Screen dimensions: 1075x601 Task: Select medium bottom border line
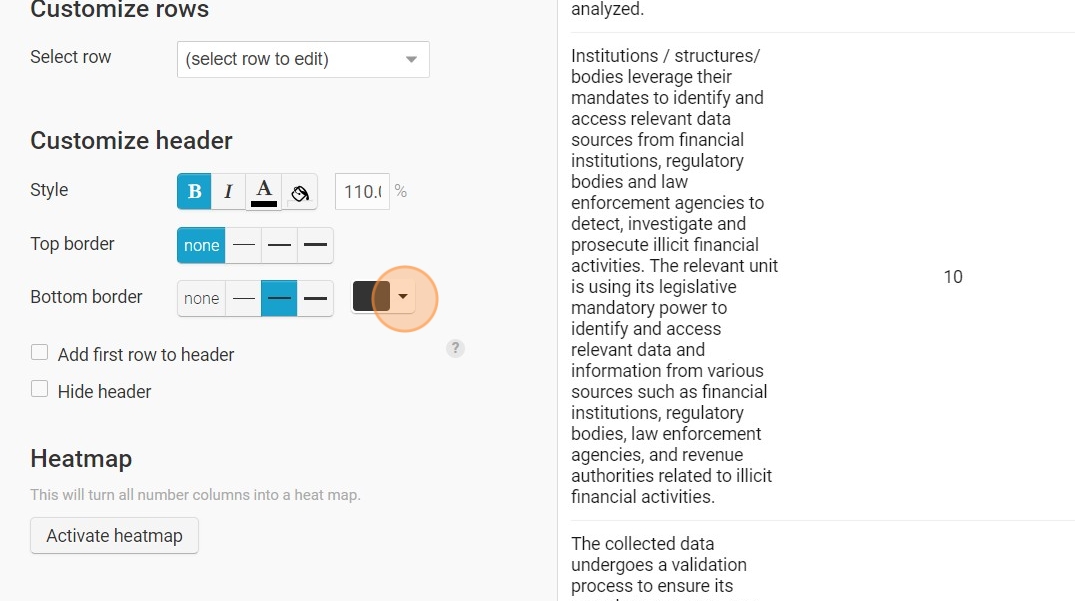(279, 298)
